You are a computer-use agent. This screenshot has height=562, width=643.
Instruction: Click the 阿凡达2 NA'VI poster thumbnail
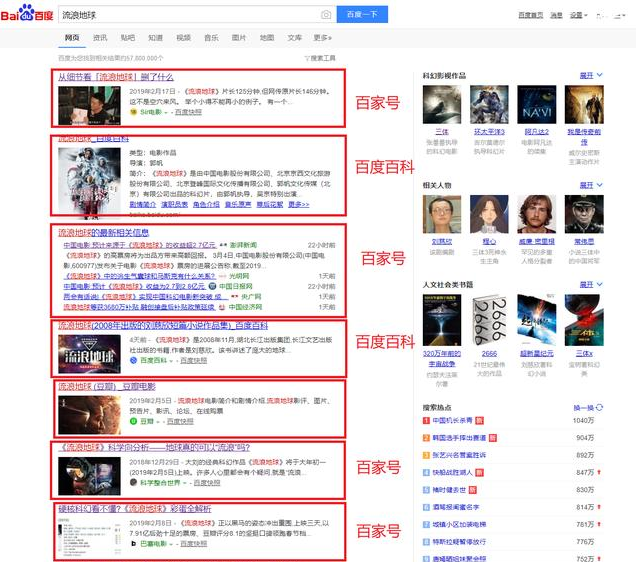click(x=537, y=105)
